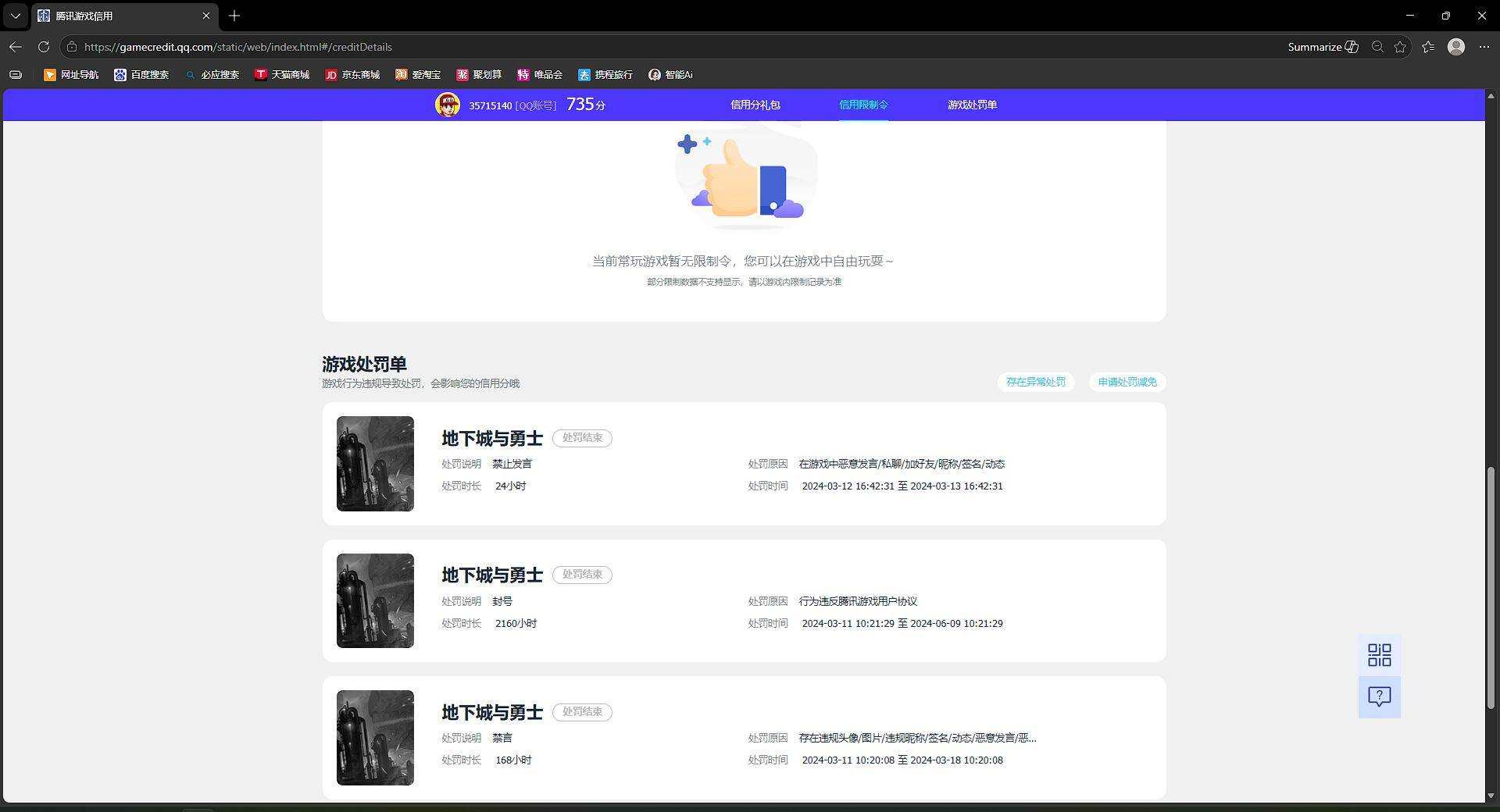Click 存在异常处罚 button

1036,382
